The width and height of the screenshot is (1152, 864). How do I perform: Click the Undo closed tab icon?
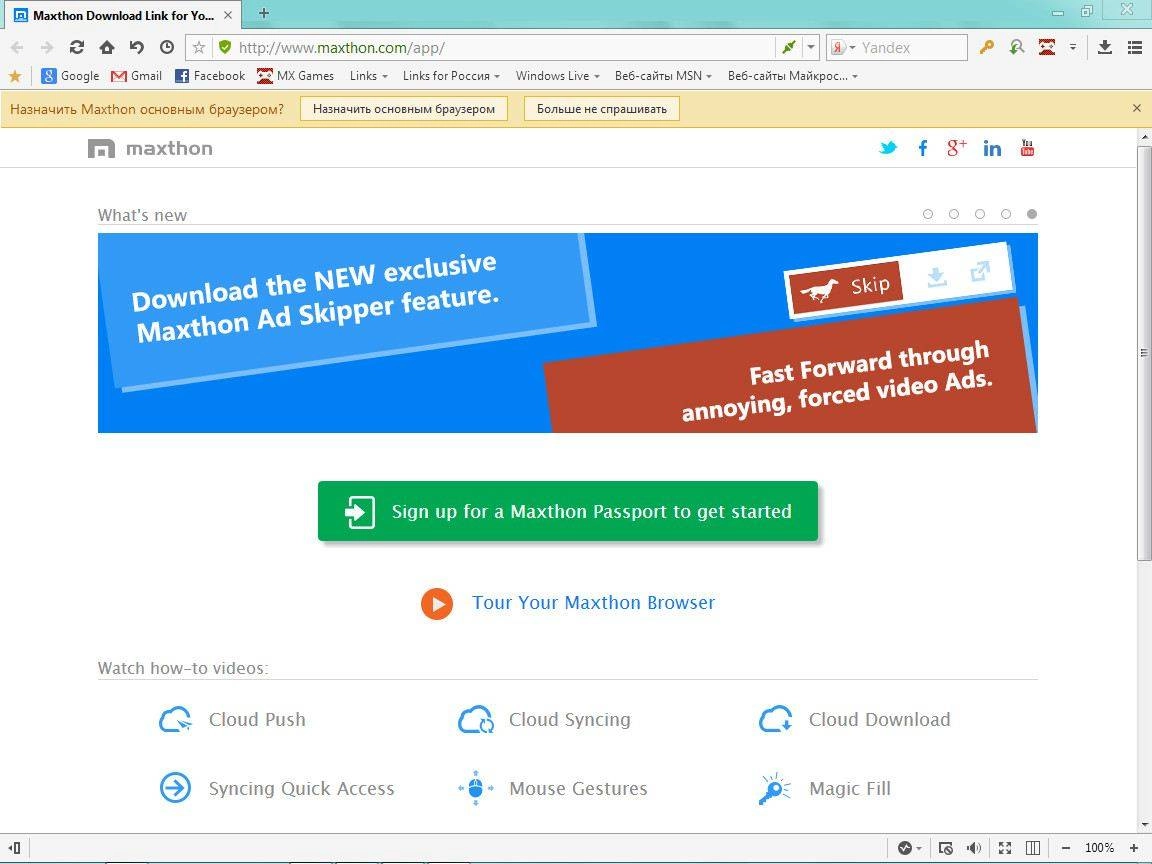click(137, 48)
